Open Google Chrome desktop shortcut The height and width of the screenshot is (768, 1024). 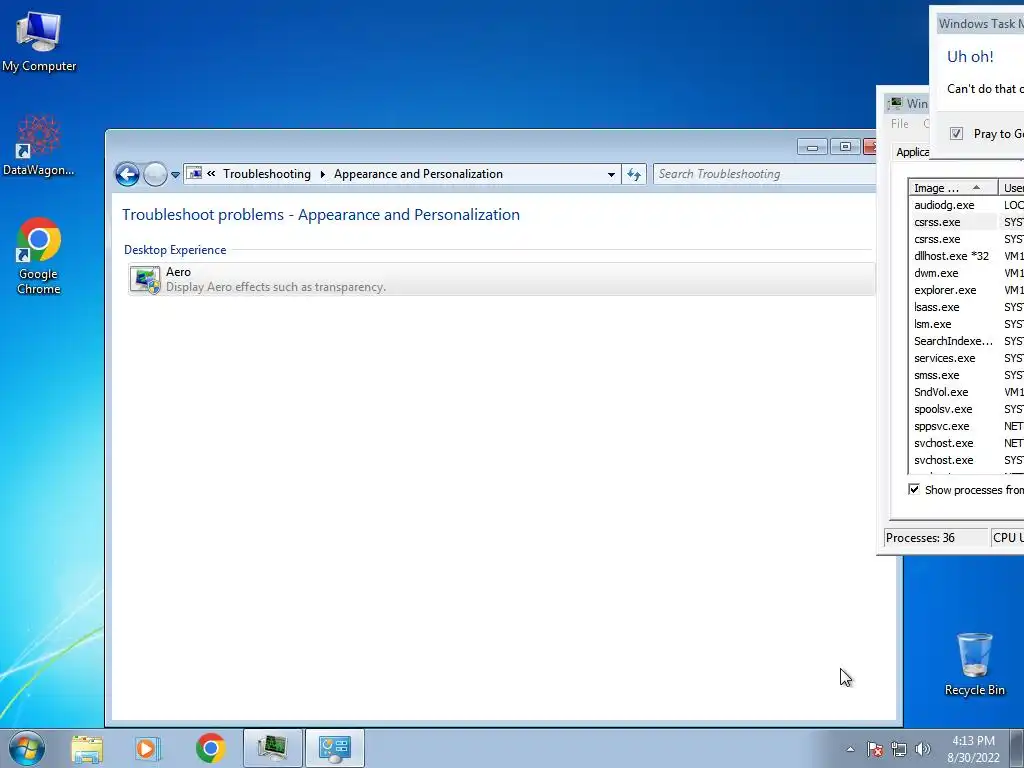click(39, 256)
